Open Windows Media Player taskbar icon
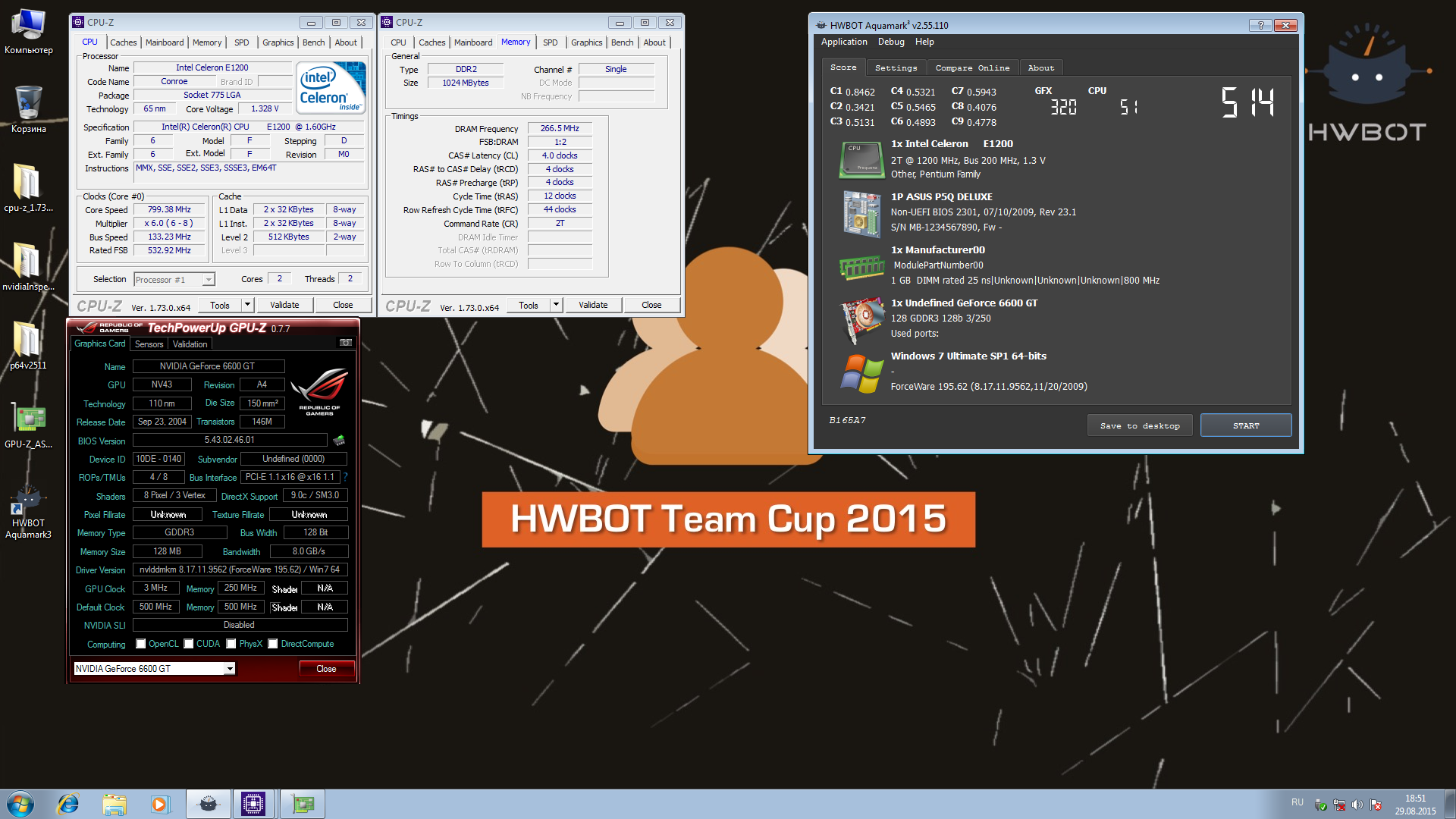 point(159,804)
